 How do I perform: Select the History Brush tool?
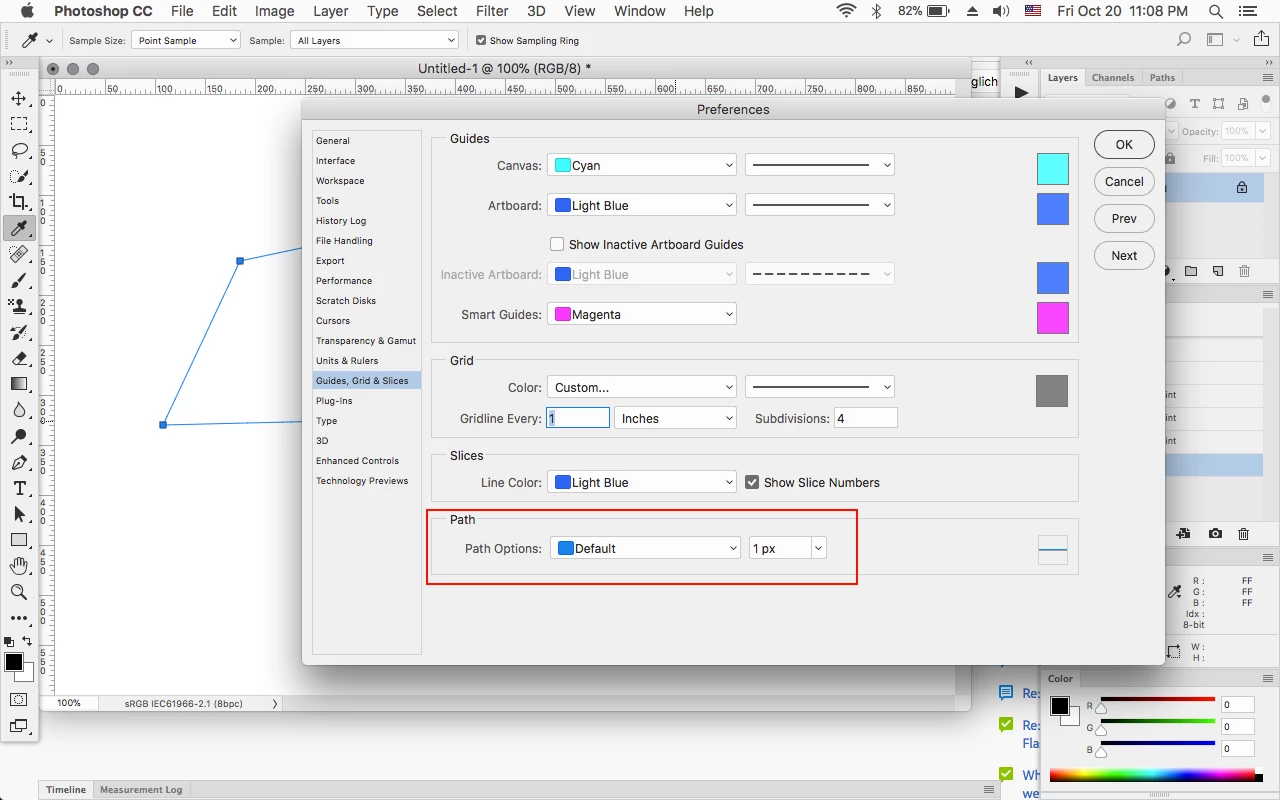tap(19, 332)
